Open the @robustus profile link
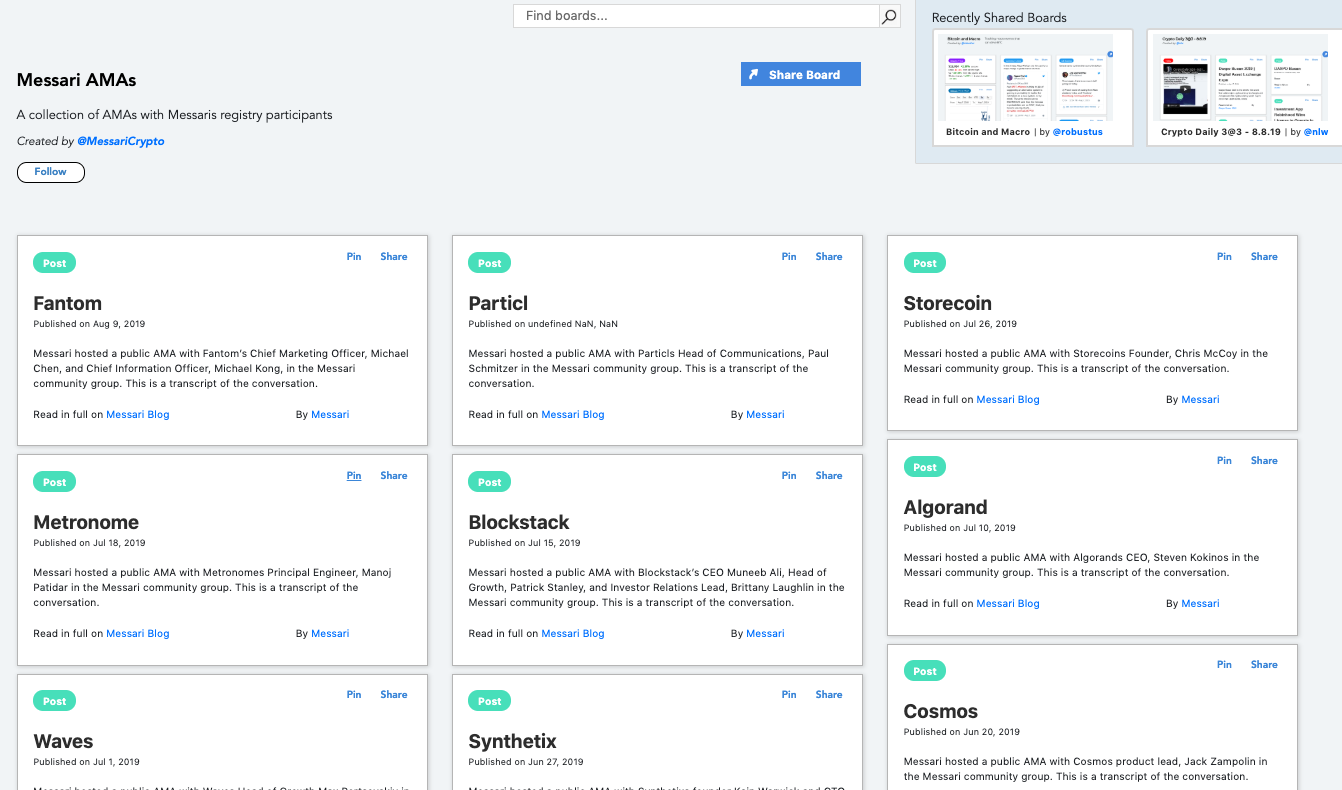The width and height of the screenshot is (1342, 790). pyautogui.click(x=1078, y=132)
